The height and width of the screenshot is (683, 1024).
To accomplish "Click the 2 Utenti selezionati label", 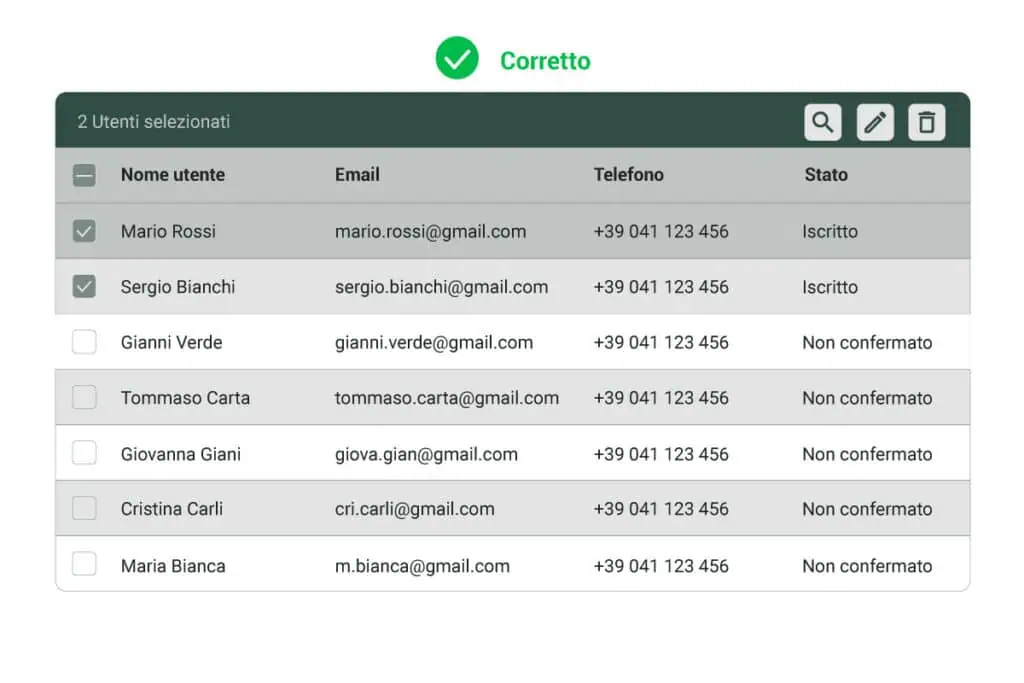I will (x=154, y=122).
